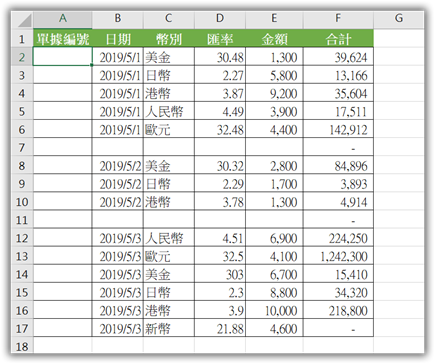Viewport: 435px width, 364px height.
Task: Click 歐元 in row 6
Action: (x=157, y=130)
